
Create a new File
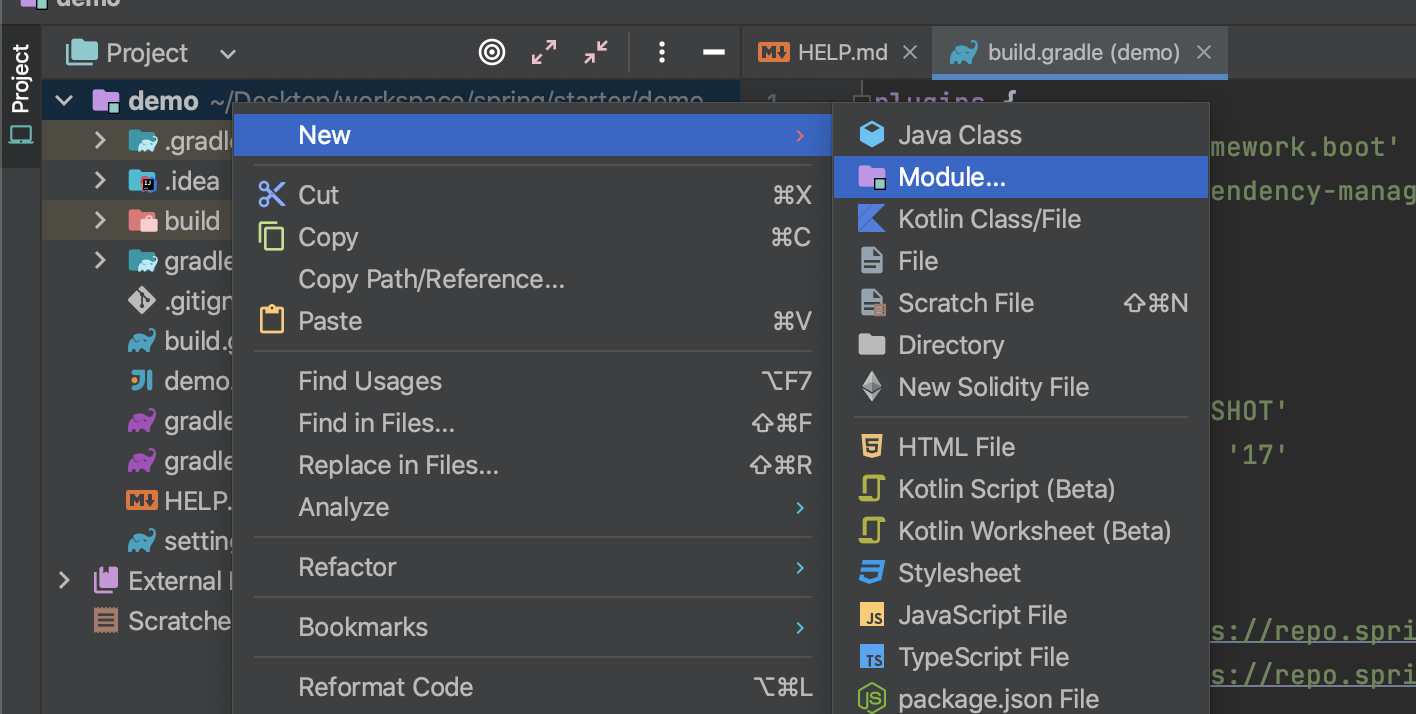click(x=1021, y=261)
